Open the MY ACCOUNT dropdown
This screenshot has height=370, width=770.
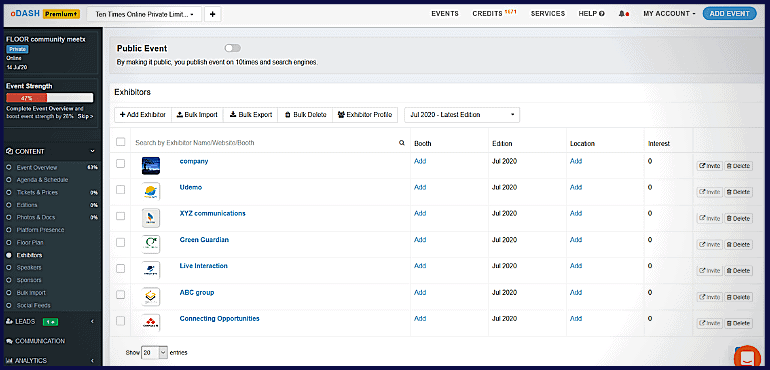pos(669,14)
